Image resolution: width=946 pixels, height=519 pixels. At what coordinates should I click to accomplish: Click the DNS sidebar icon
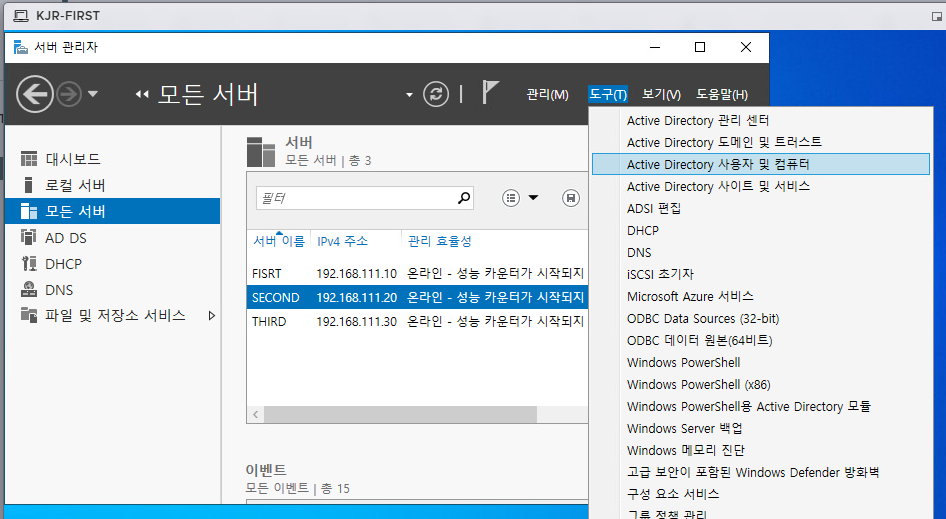click(x=28, y=290)
